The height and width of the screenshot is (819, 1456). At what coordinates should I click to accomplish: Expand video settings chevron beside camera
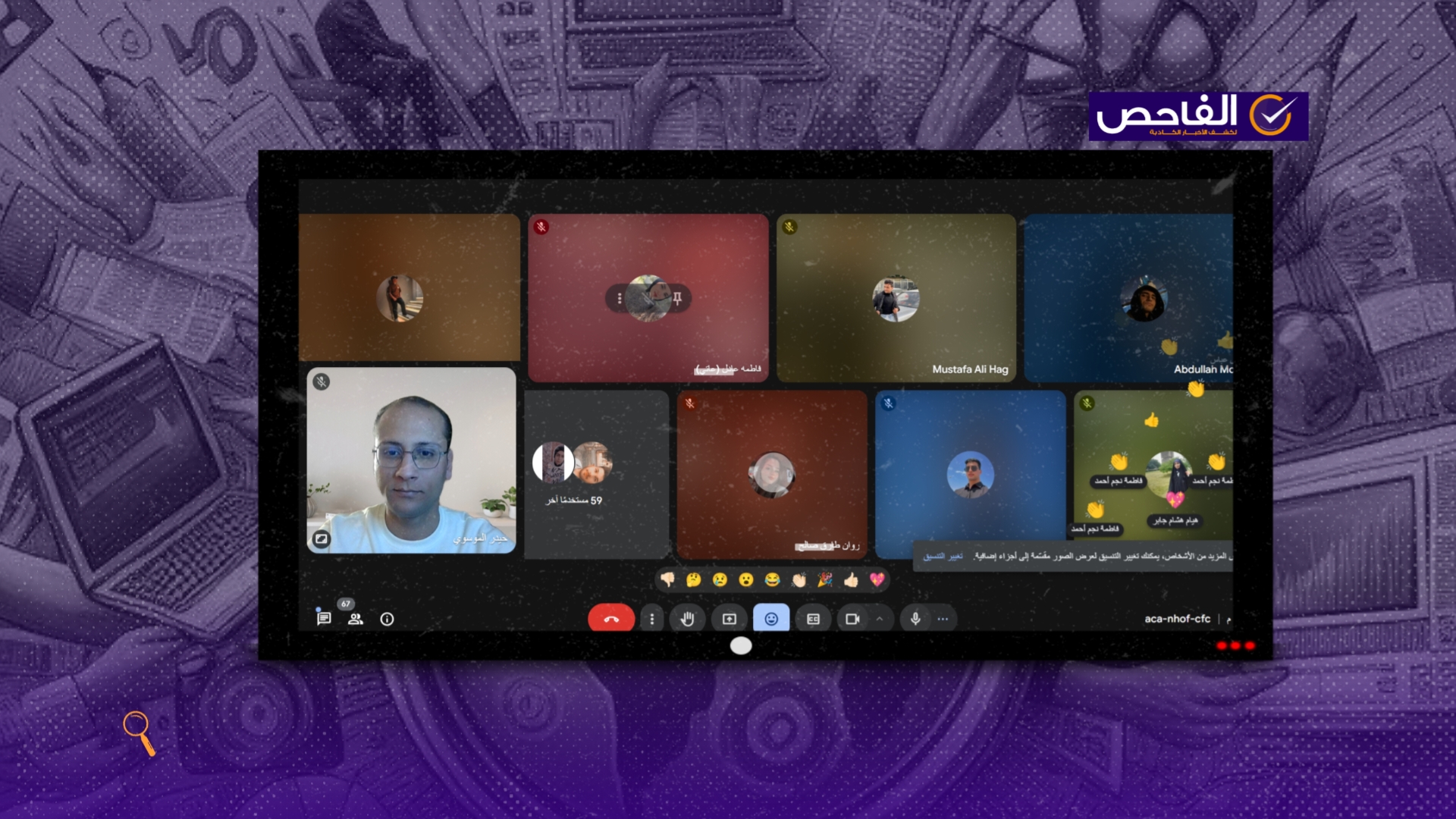click(880, 619)
